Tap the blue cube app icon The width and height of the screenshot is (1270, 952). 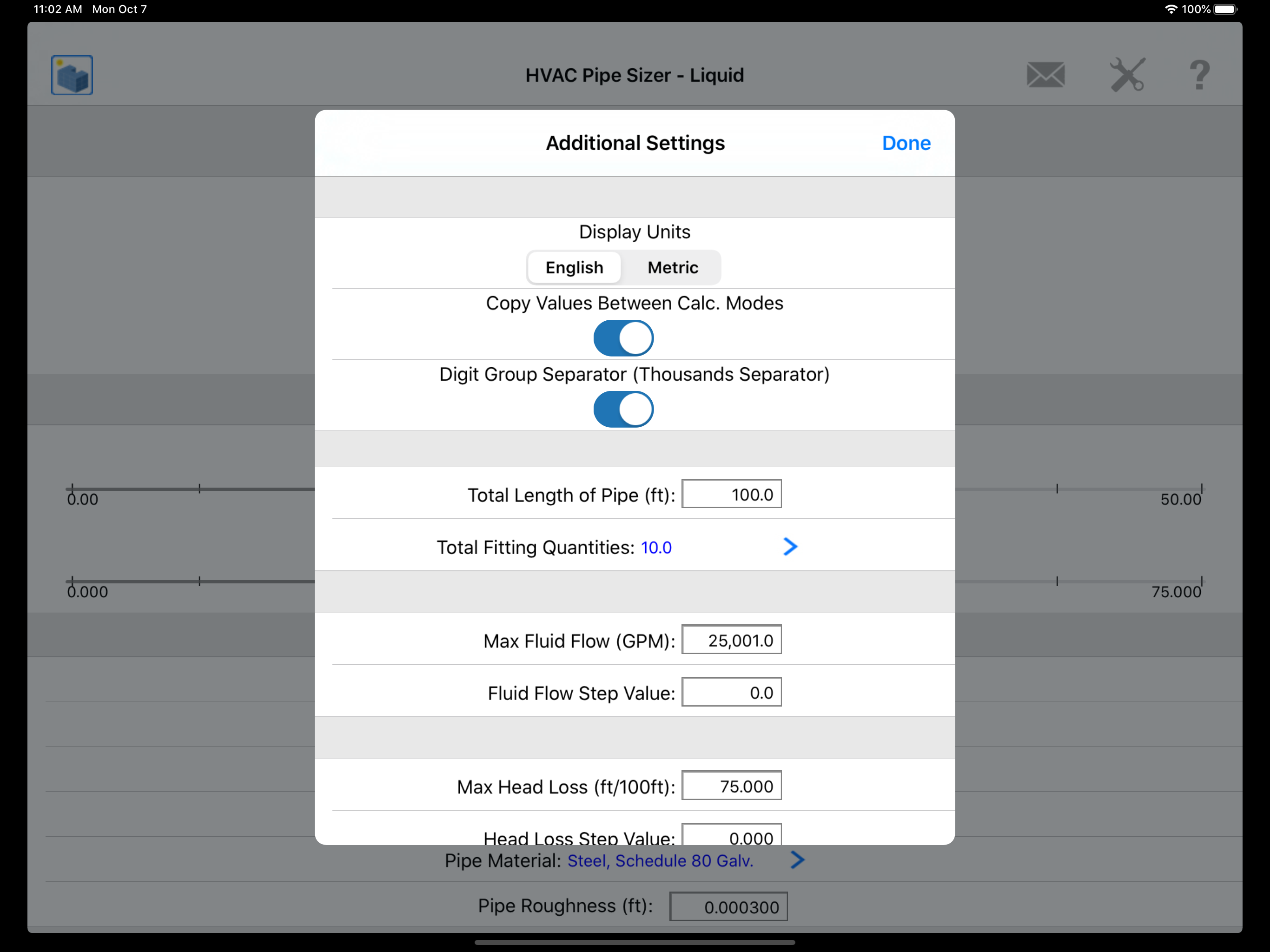(72, 75)
